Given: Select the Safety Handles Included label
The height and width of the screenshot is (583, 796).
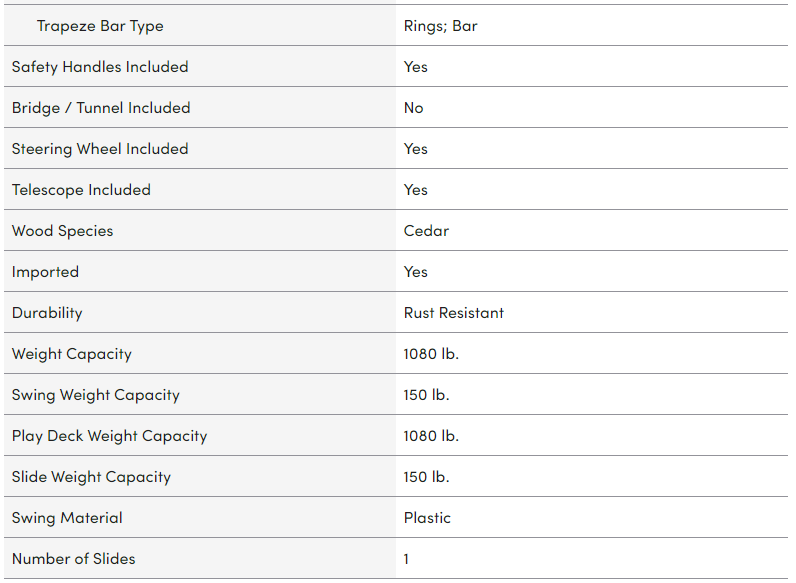Looking at the screenshot, I should pyautogui.click(x=100, y=67).
